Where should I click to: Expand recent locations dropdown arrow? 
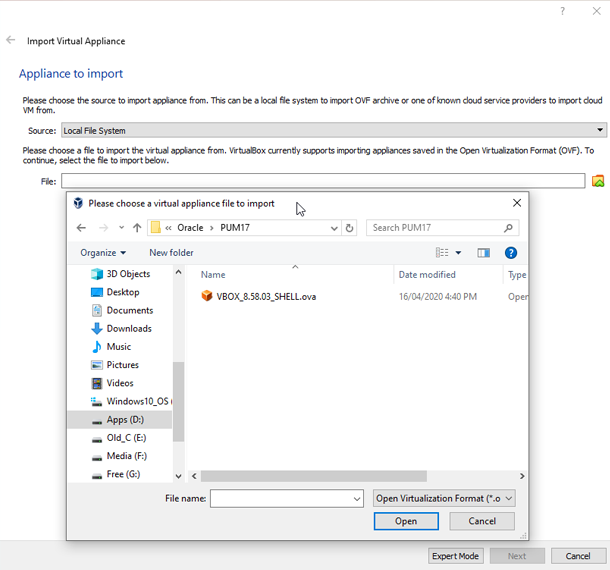[121, 228]
